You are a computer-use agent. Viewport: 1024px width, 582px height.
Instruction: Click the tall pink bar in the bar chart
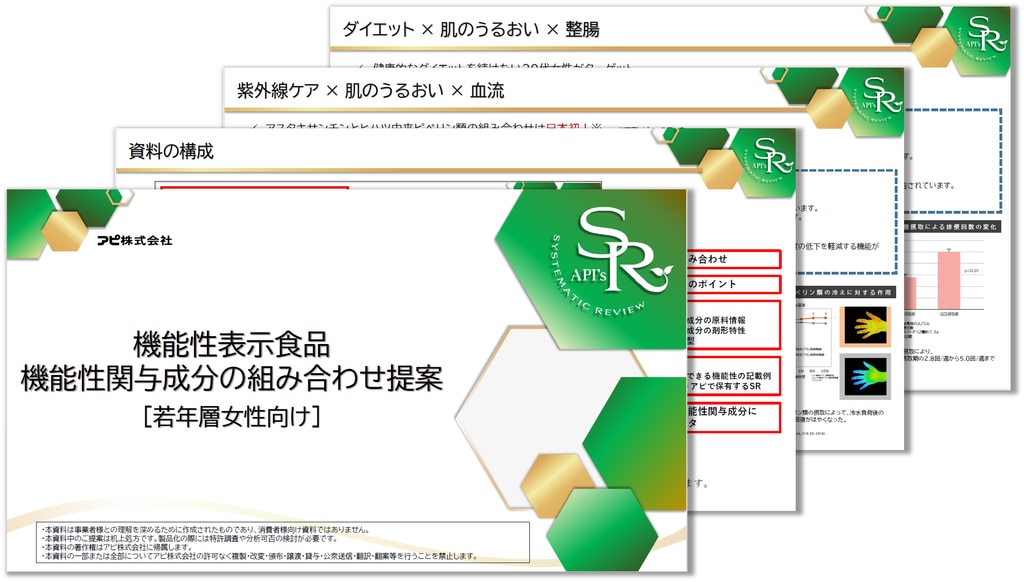pyautogui.click(x=949, y=280)
